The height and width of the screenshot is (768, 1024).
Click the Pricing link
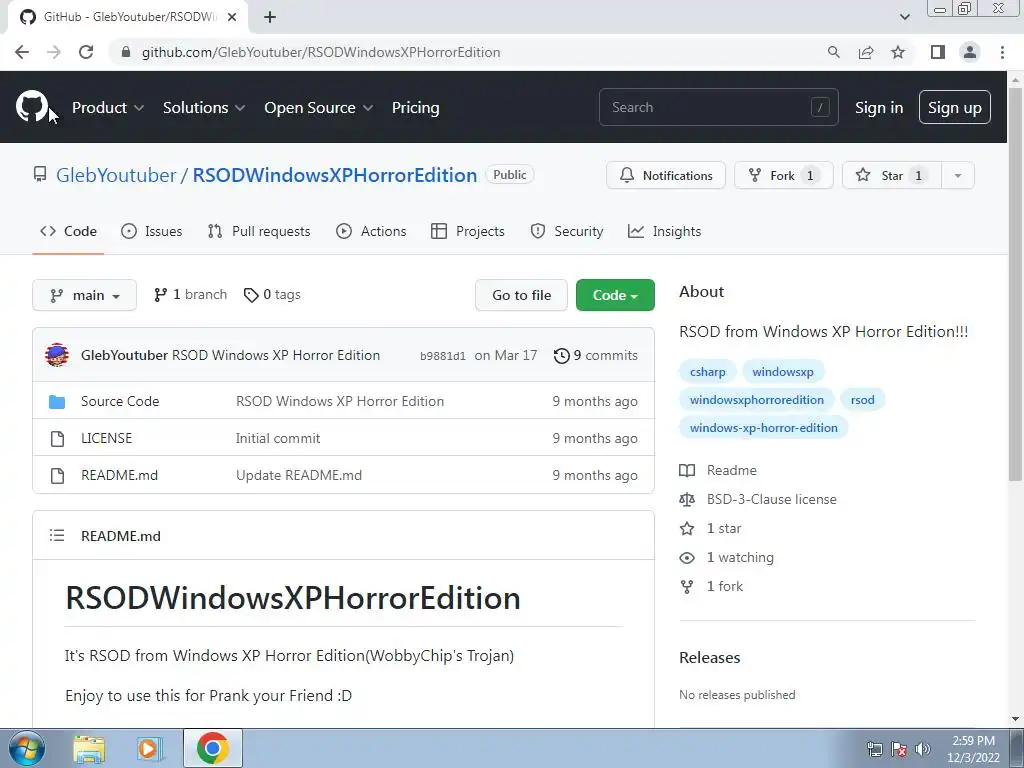(415, 107)
